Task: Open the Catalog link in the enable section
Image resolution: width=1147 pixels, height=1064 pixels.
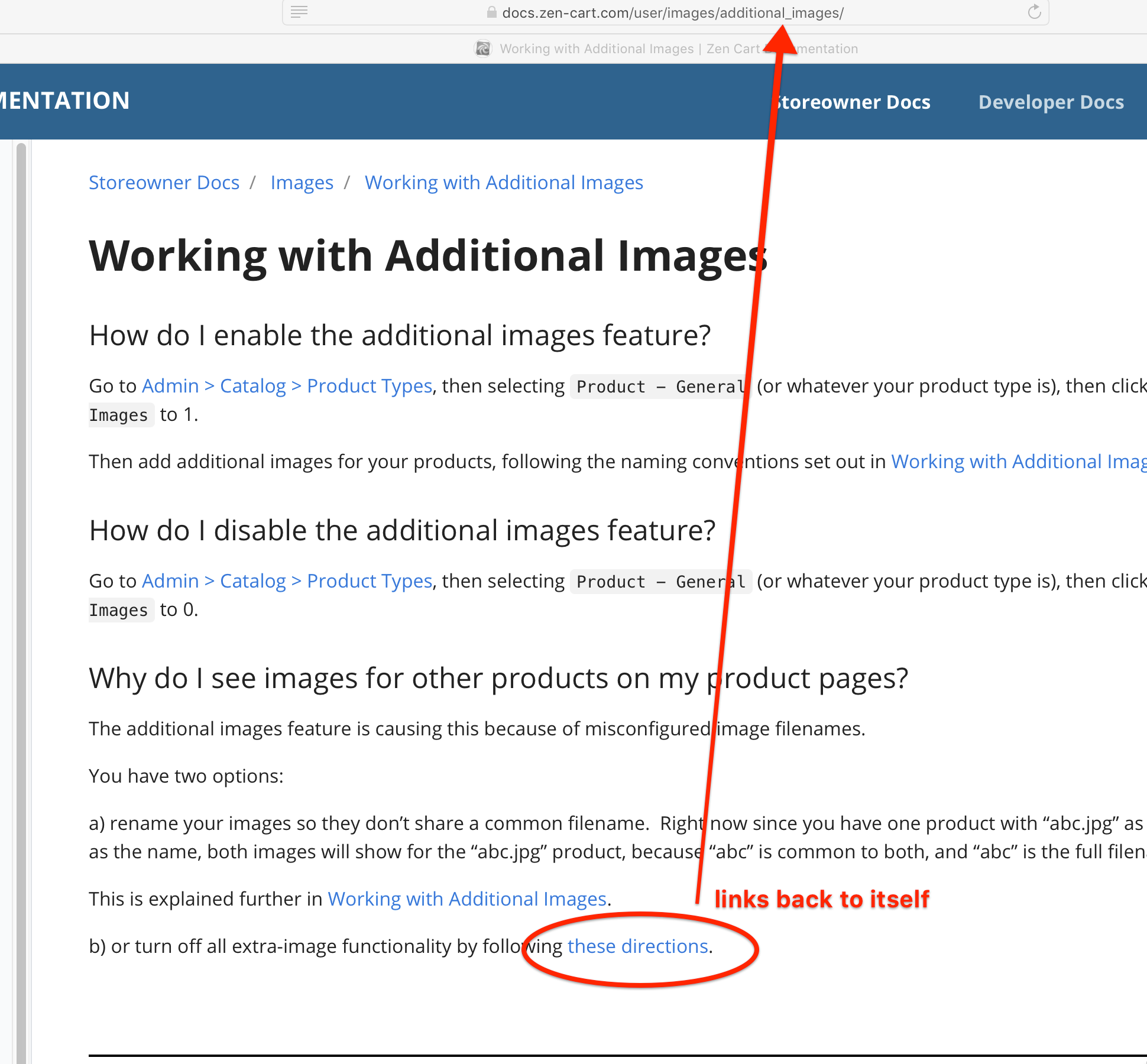Action: 253,385
